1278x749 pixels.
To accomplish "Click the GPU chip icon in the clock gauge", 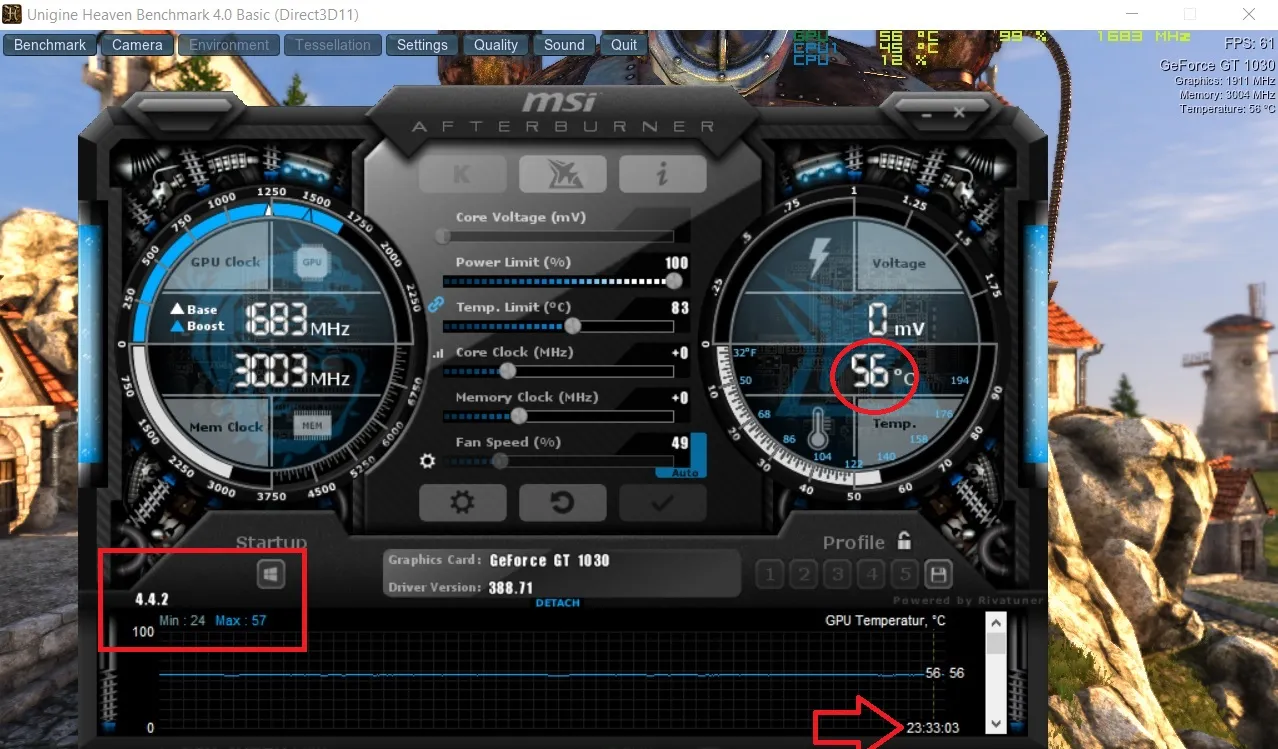I will 312,262.
